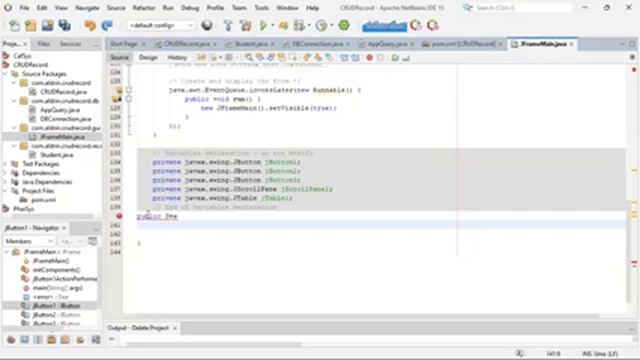Click the green circular icon in toolbar
This screenshot has width=640, height=360.
tap(344, 25)
